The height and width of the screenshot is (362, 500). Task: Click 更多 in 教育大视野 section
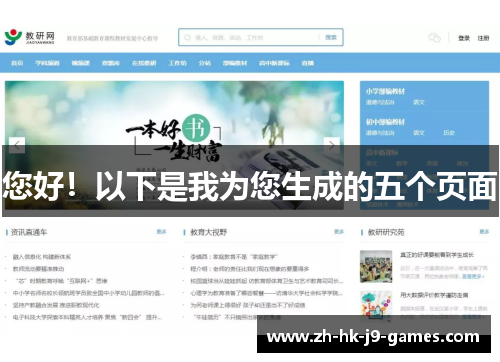pyautogui.click(x=339, y=231)
